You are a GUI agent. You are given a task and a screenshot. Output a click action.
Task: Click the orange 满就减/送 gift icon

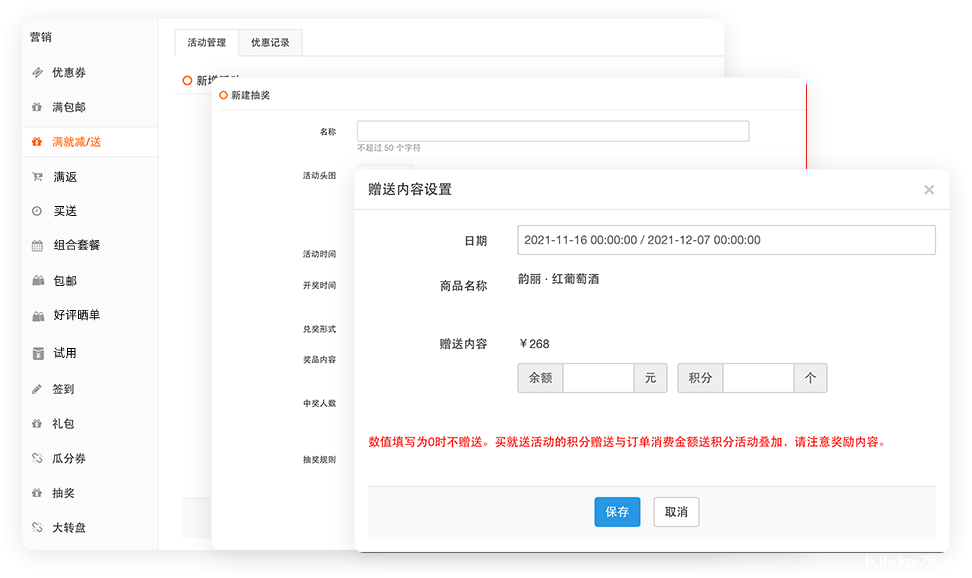[37, 142]
